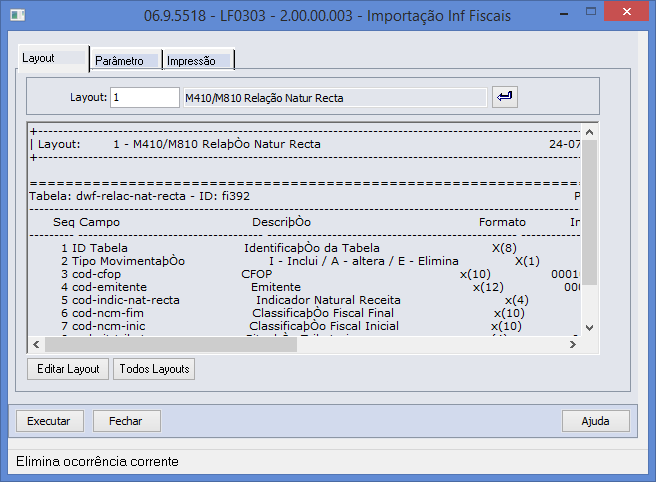Viewport: 657px width, 482px height.
Task: Click the 'x(12)' format value
Action: tap(488, 287)
